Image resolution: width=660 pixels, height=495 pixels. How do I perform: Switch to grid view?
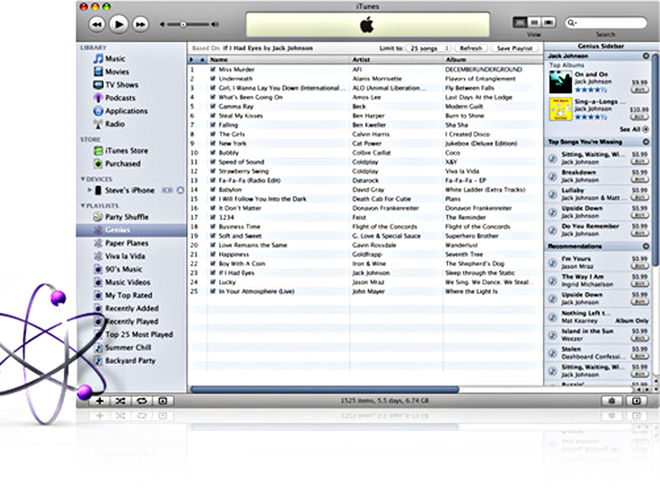[535, 22]
